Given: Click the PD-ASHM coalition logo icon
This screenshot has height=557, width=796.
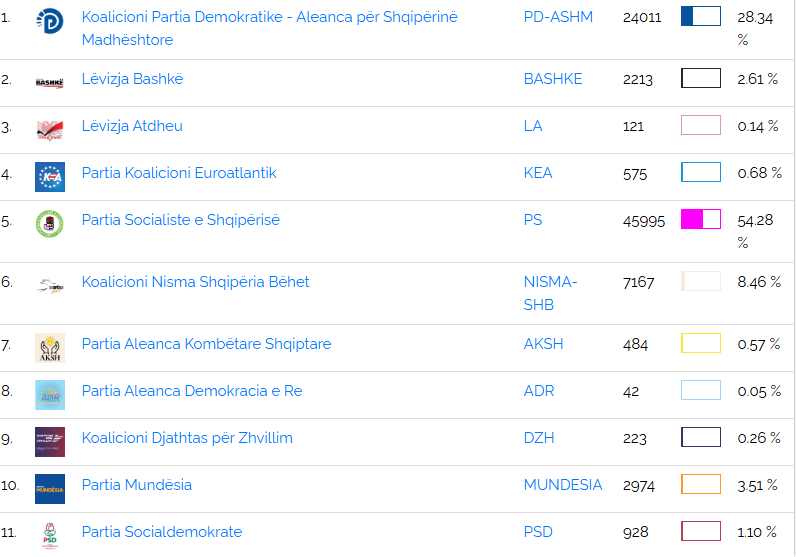Looking at the screenshot, I should 49,18.
